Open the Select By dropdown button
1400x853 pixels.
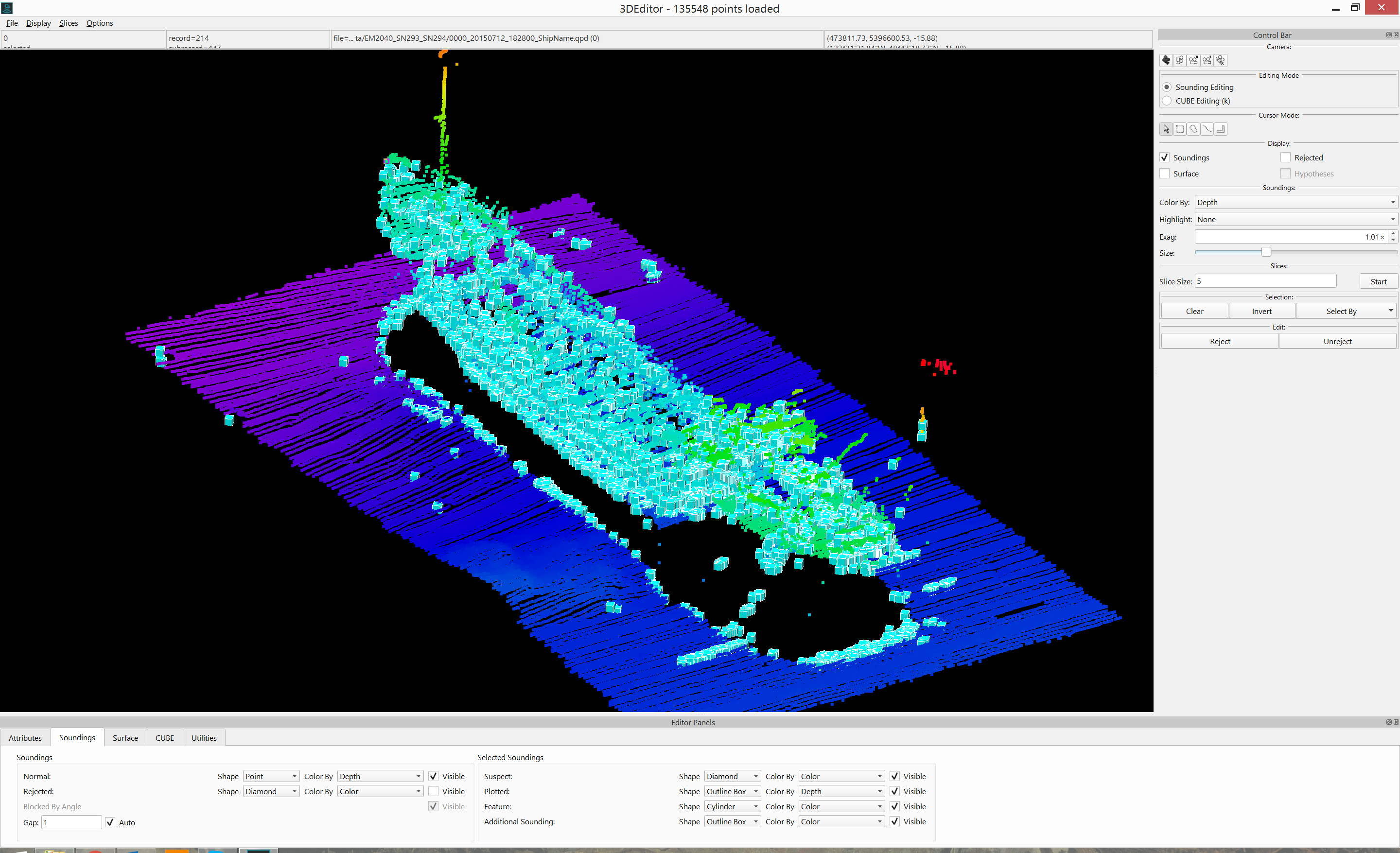click(1346, 311)
